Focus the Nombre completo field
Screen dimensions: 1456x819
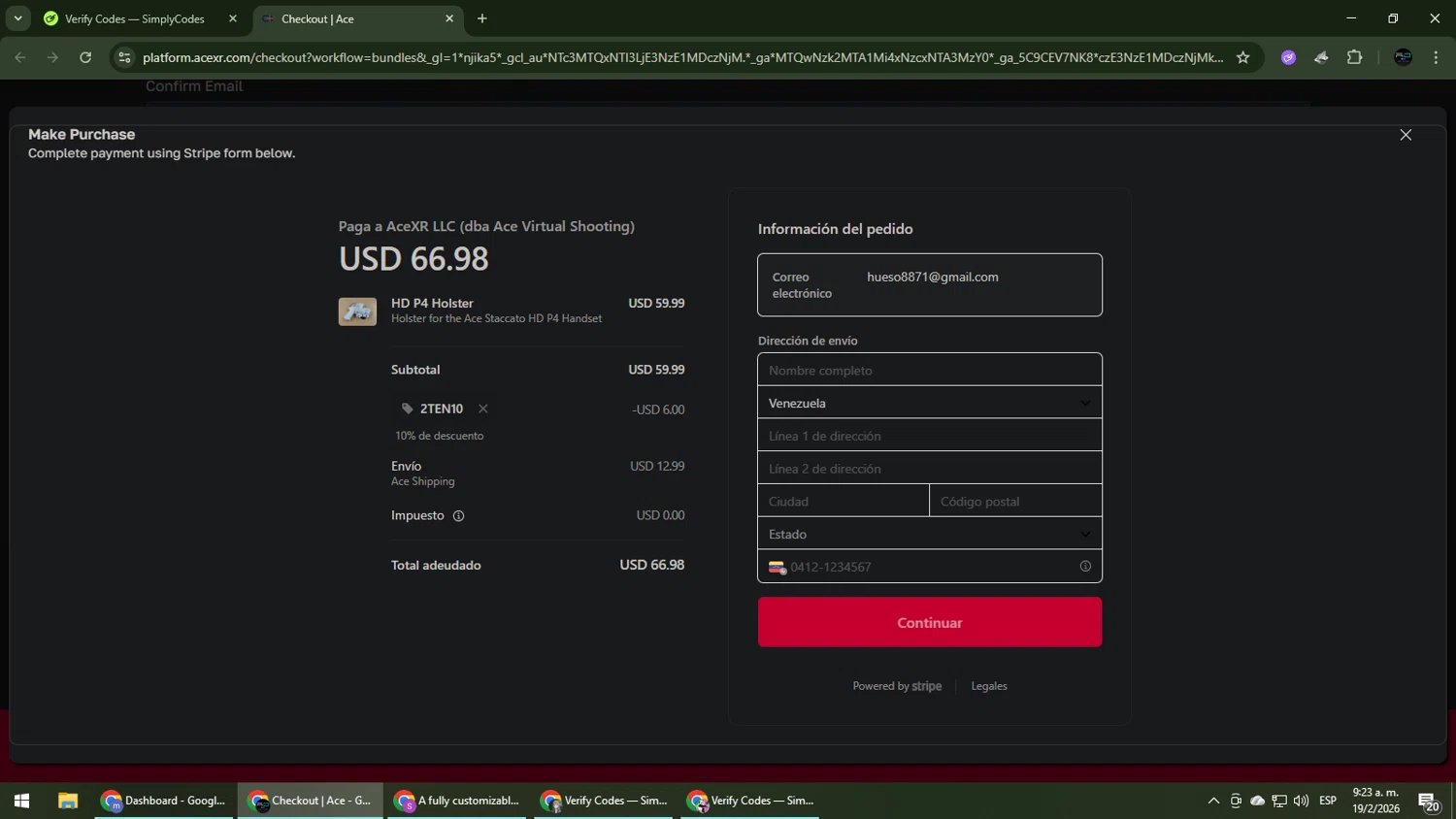click(x=930, y=370)
